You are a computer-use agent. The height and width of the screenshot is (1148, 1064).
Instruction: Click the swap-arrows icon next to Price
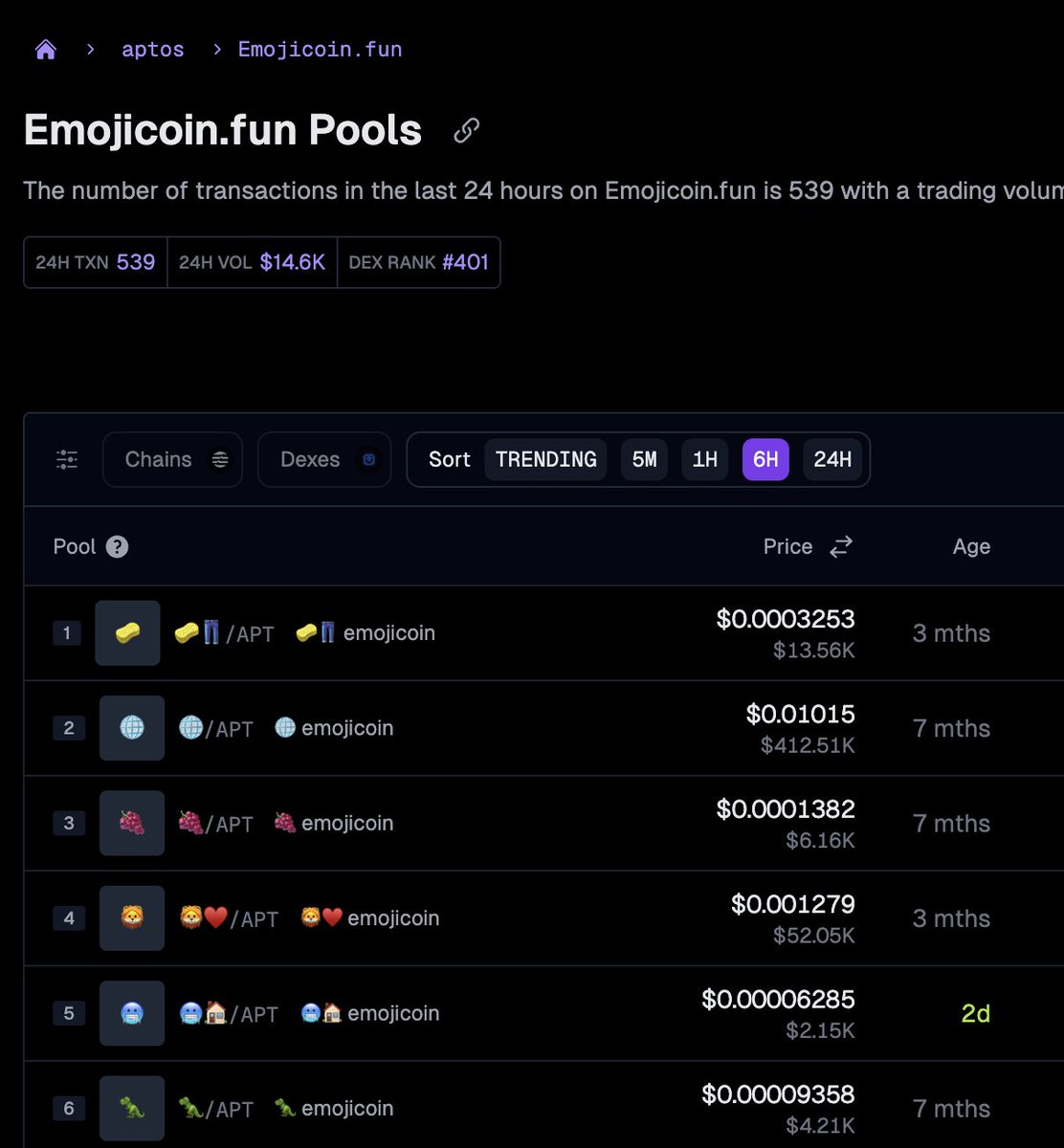click(x=840, y=546)
